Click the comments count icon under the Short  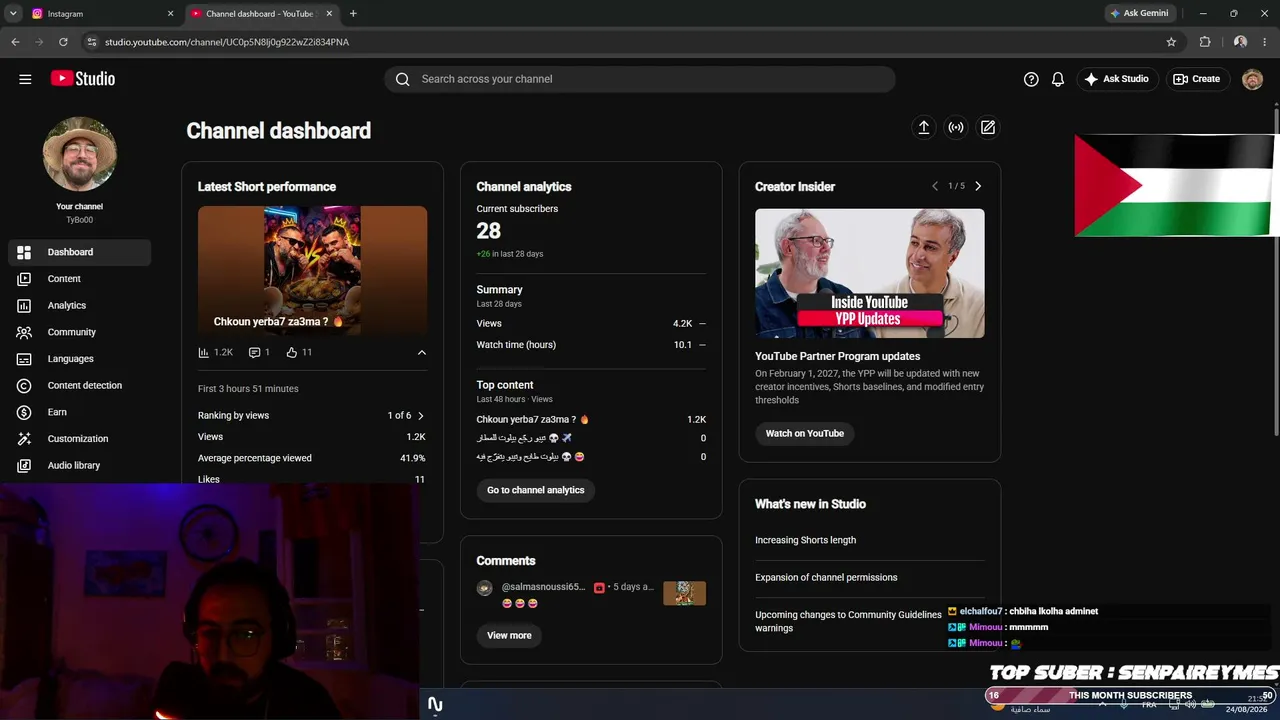tap(254, 352)
